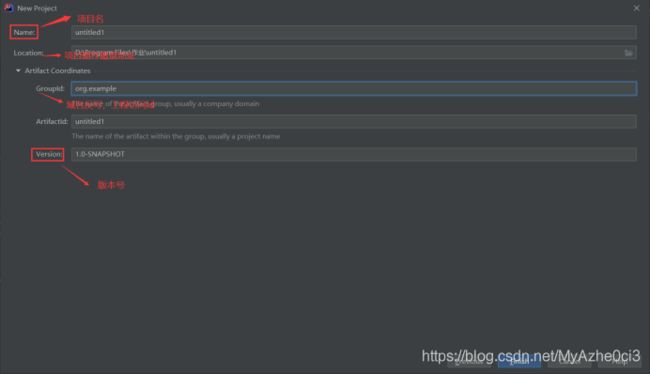This screenshot has height=374, width=650.
Task: Focus the Name input field
Action: click(354, 32)
